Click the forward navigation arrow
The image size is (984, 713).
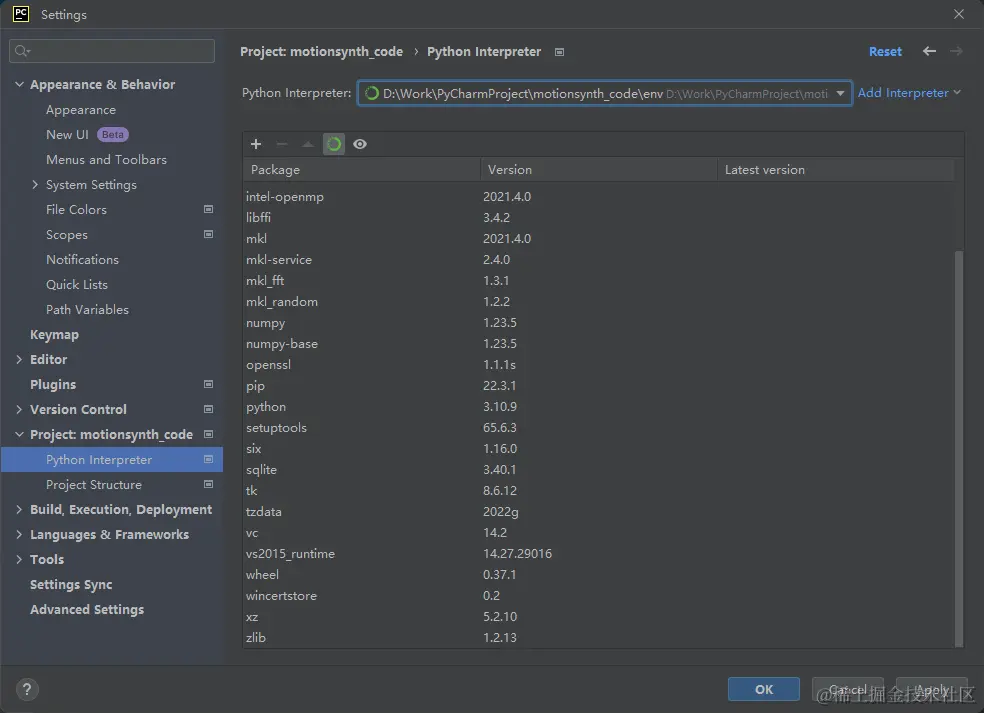[x=956, y=51]
